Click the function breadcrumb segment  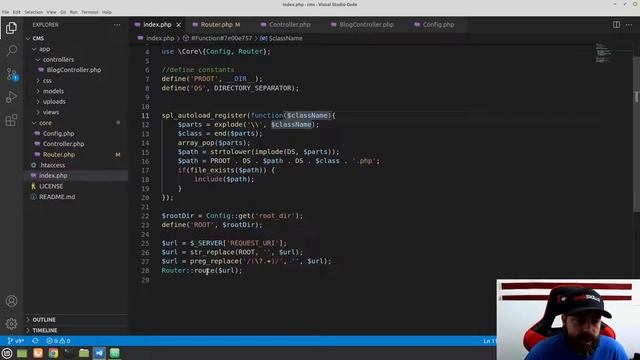pyautogui.click(x=218, y=38)
